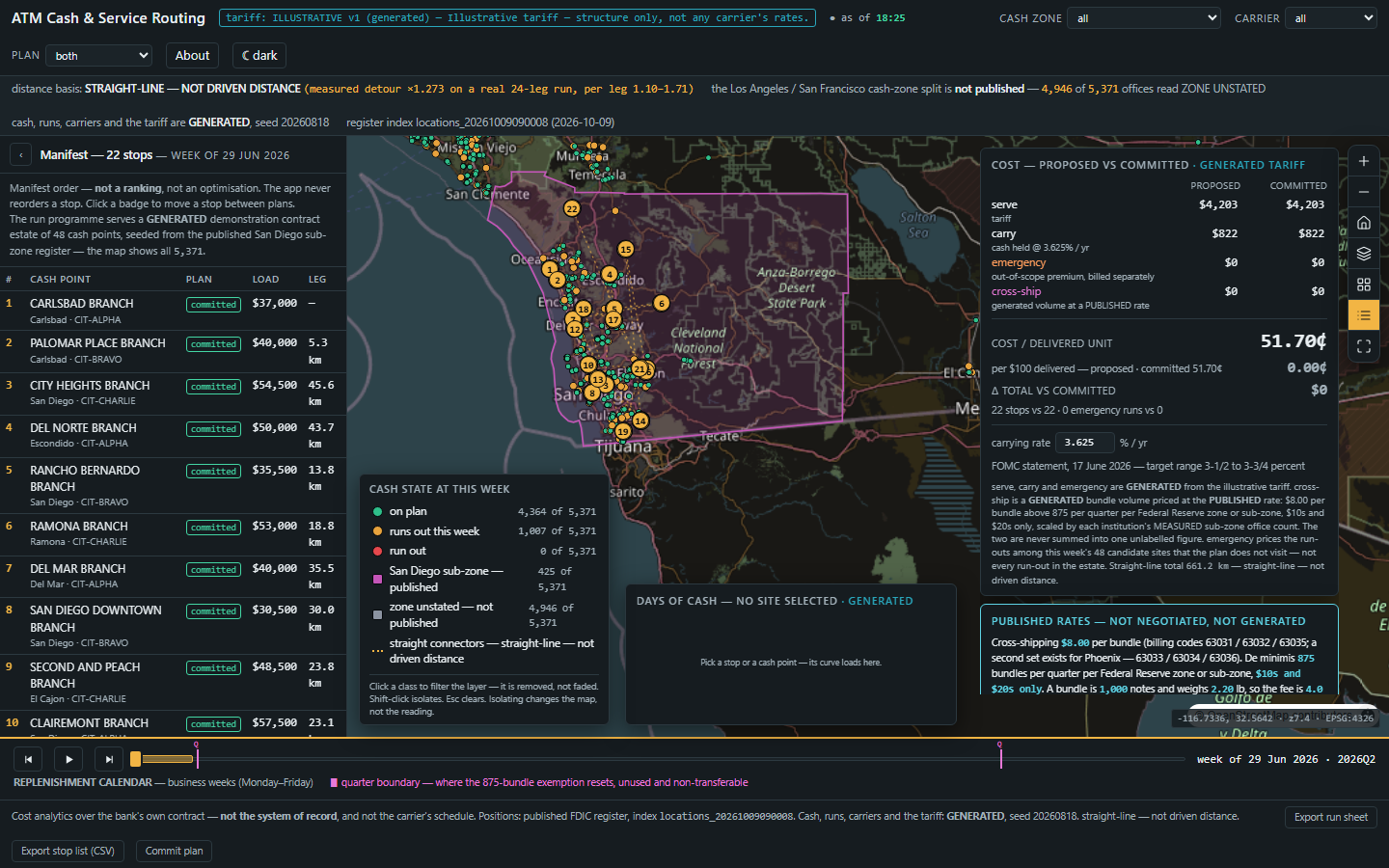The width and height of the screenshot is (1389, 868).
Task: Filter layer by 'runs out this week' legend
Action: point(483,531)
